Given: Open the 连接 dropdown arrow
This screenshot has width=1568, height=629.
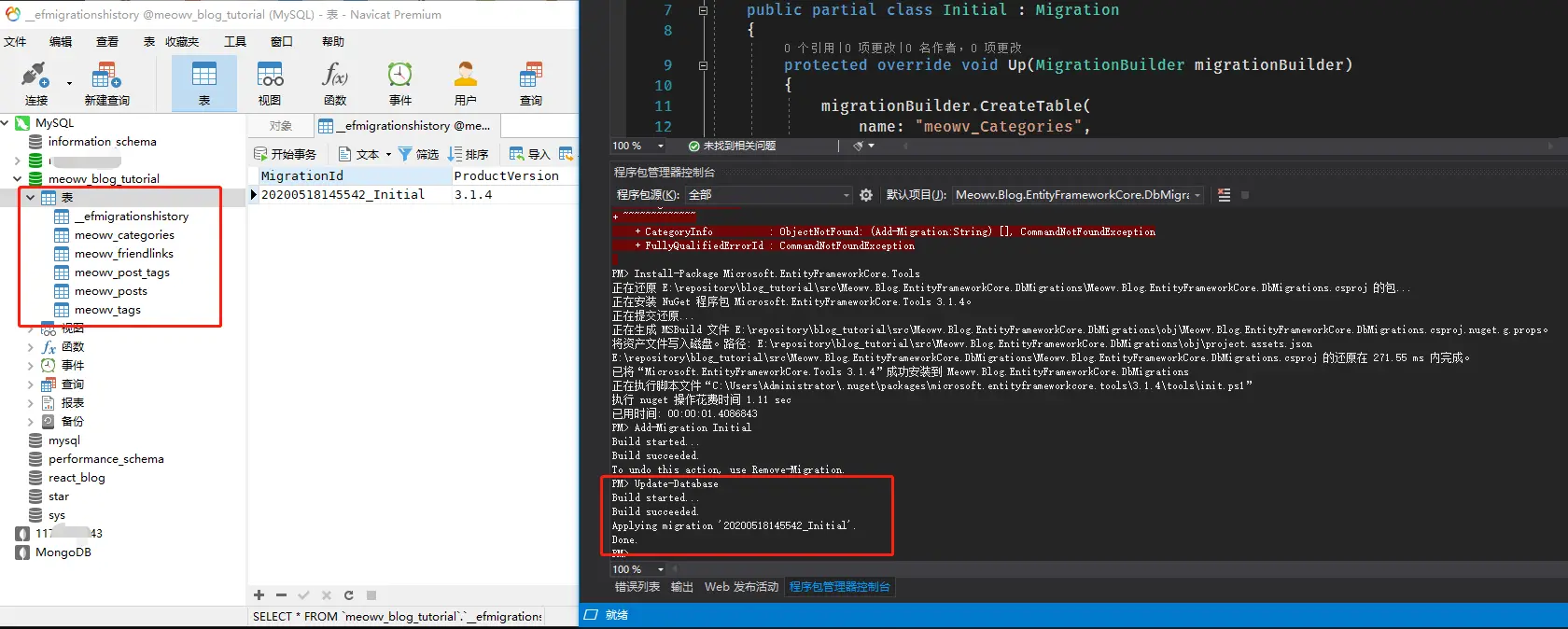Looking at the screenshot, I should pyautogui.click(x=69, y=83).
